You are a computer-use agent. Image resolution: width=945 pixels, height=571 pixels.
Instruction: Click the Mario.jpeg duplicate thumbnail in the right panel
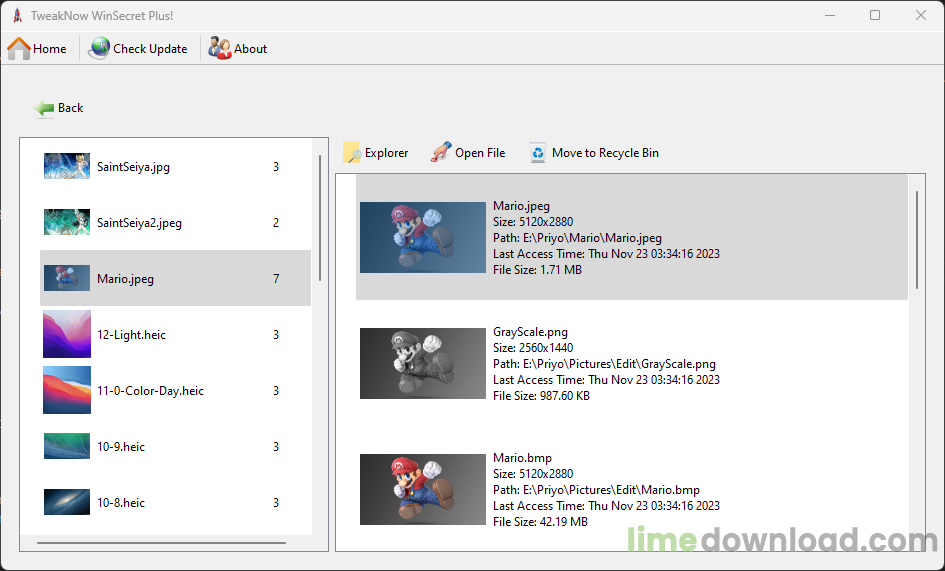[421, 236]
